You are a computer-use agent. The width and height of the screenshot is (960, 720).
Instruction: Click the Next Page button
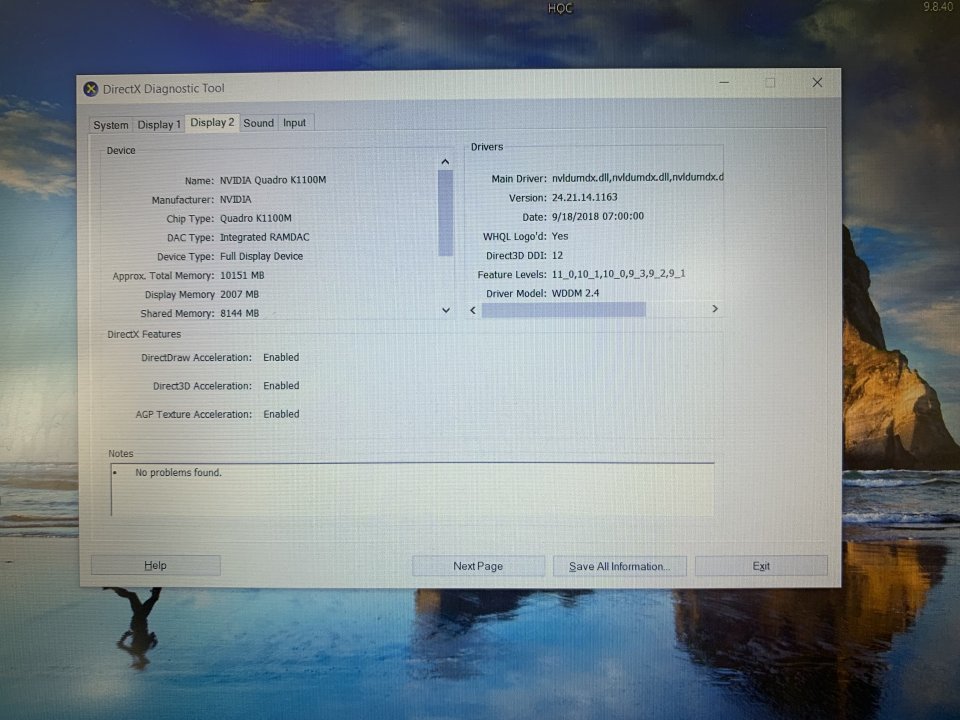(x=478, y=566)
